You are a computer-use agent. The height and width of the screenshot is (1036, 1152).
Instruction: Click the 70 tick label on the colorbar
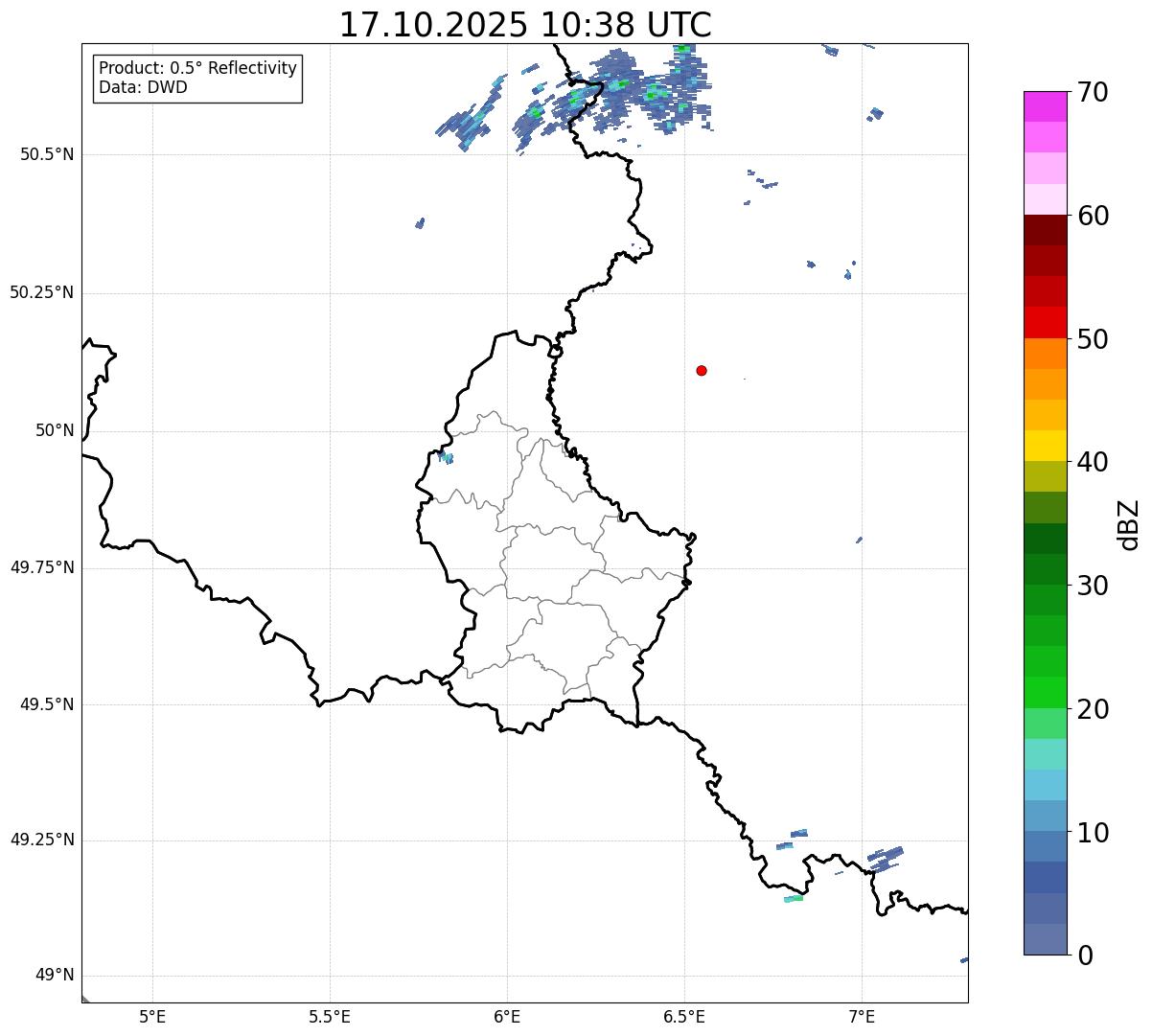pyautogui.click(x=1093, y=93)
